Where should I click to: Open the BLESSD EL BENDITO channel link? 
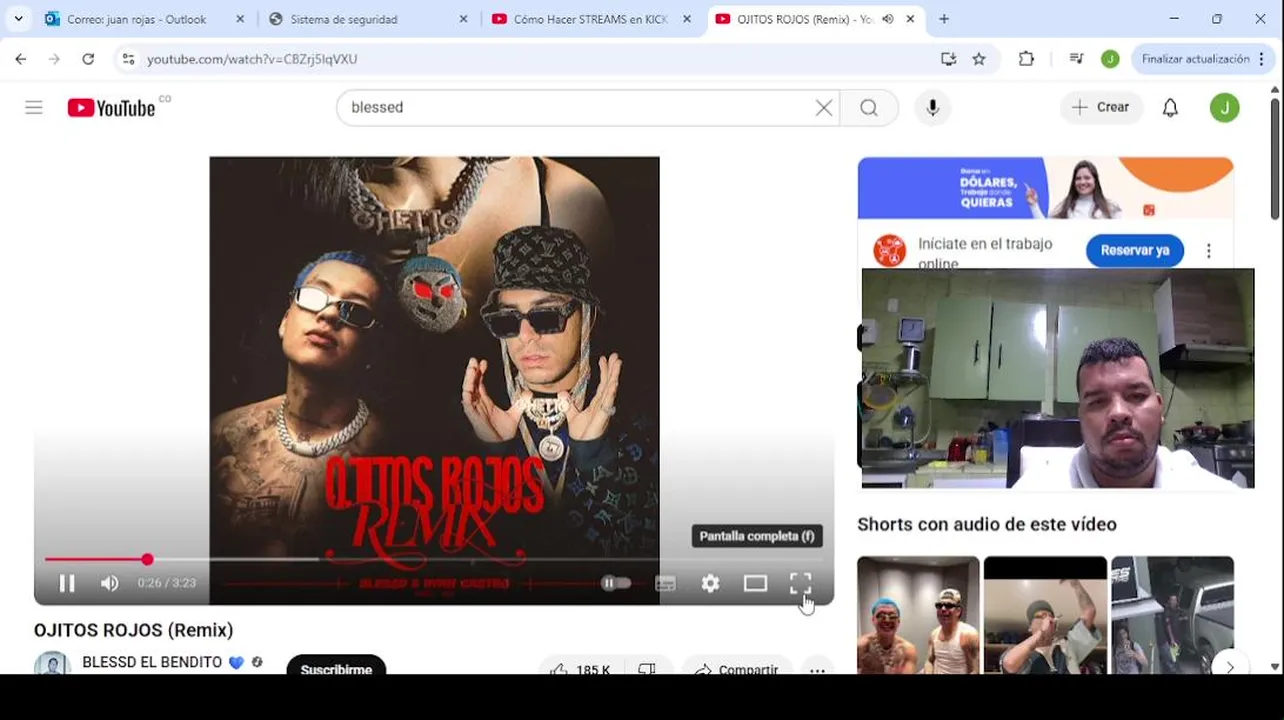[x=152, y=662]
